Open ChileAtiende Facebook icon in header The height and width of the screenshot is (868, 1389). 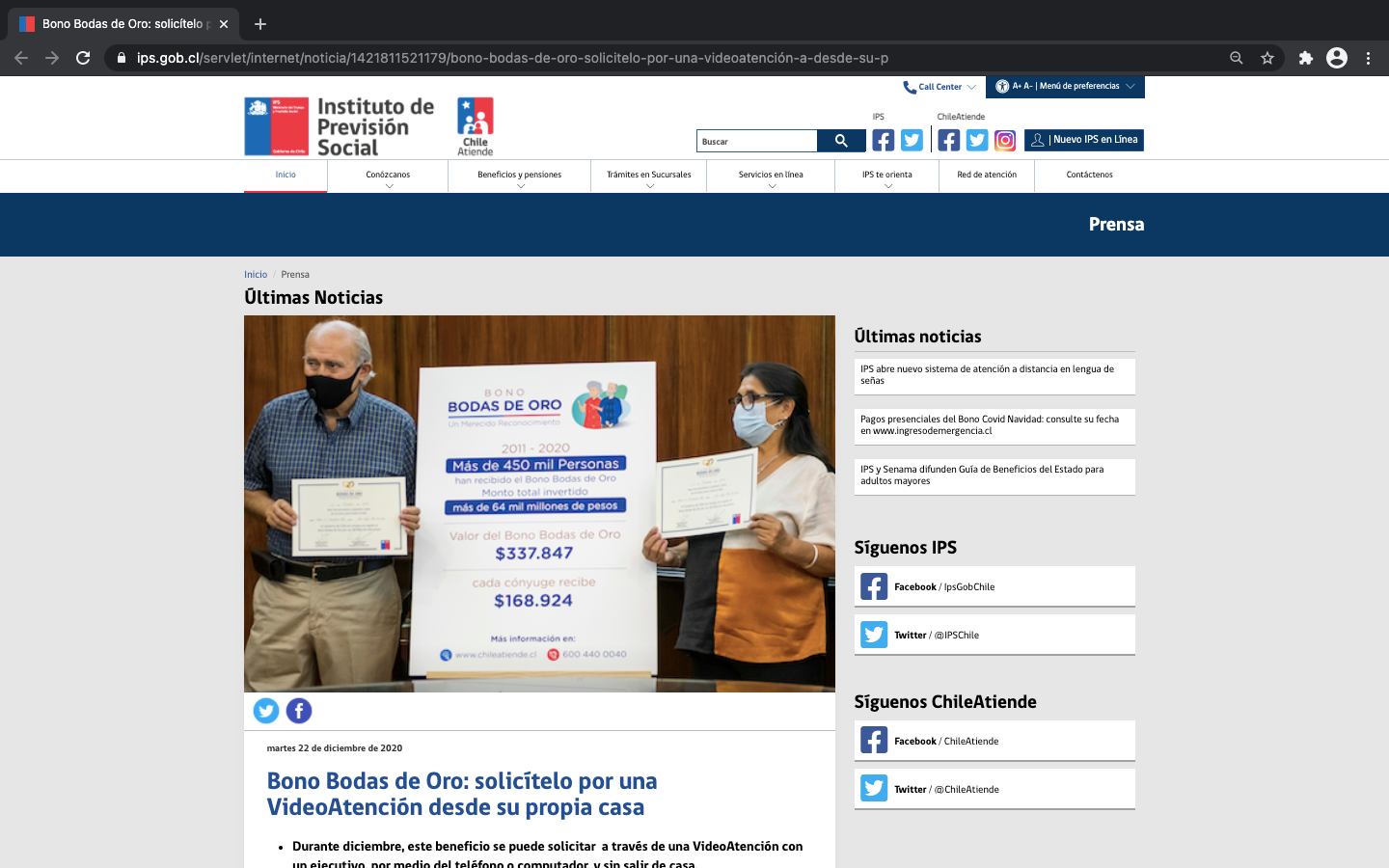[949, 141]
